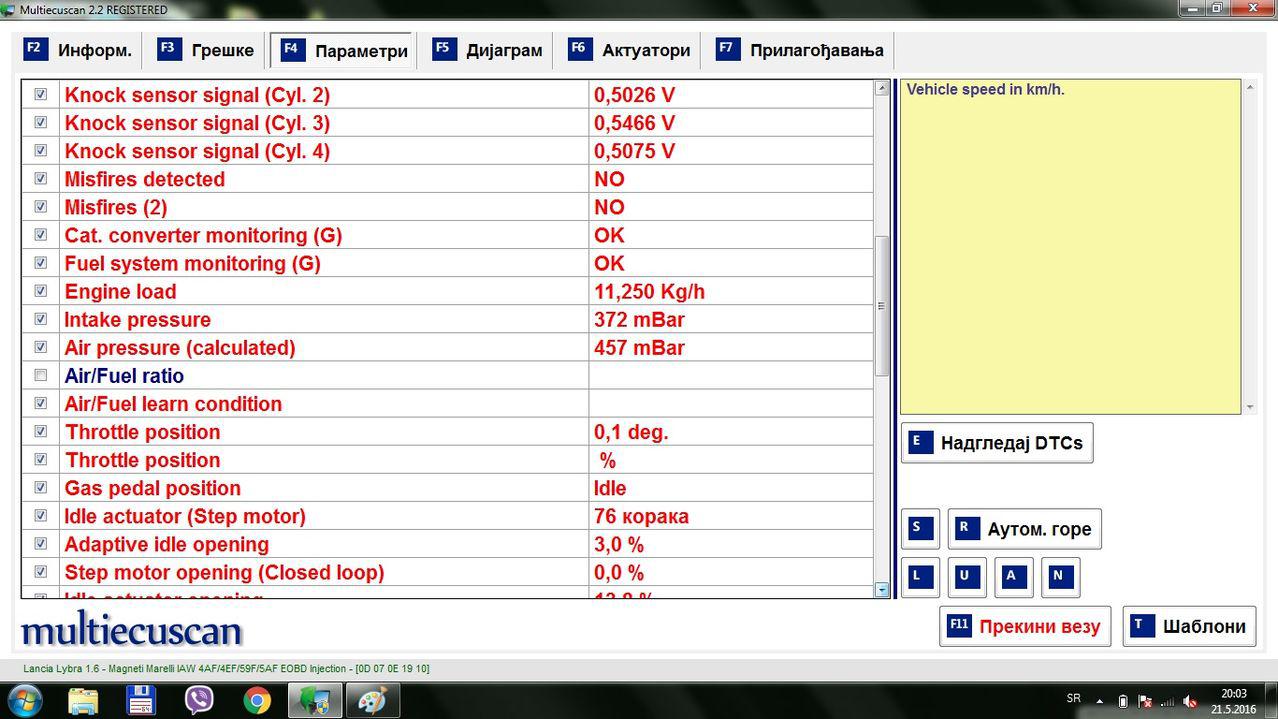Viewport: 1278px width, 719px height.
Task: Toggle the Intake pressure checkbox
Action: coord(41,319)
